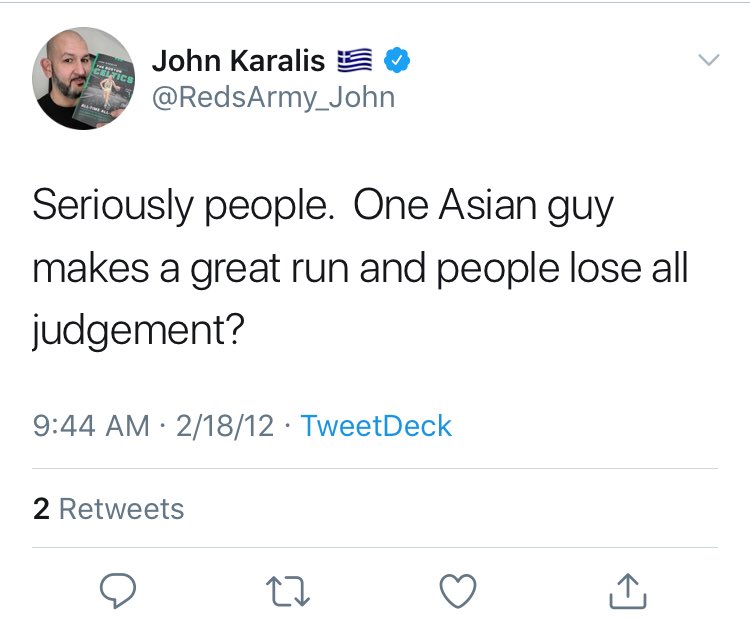
Task: Click the 2/18/12 date
Action: pyautogui.click(x=224, y=426)
